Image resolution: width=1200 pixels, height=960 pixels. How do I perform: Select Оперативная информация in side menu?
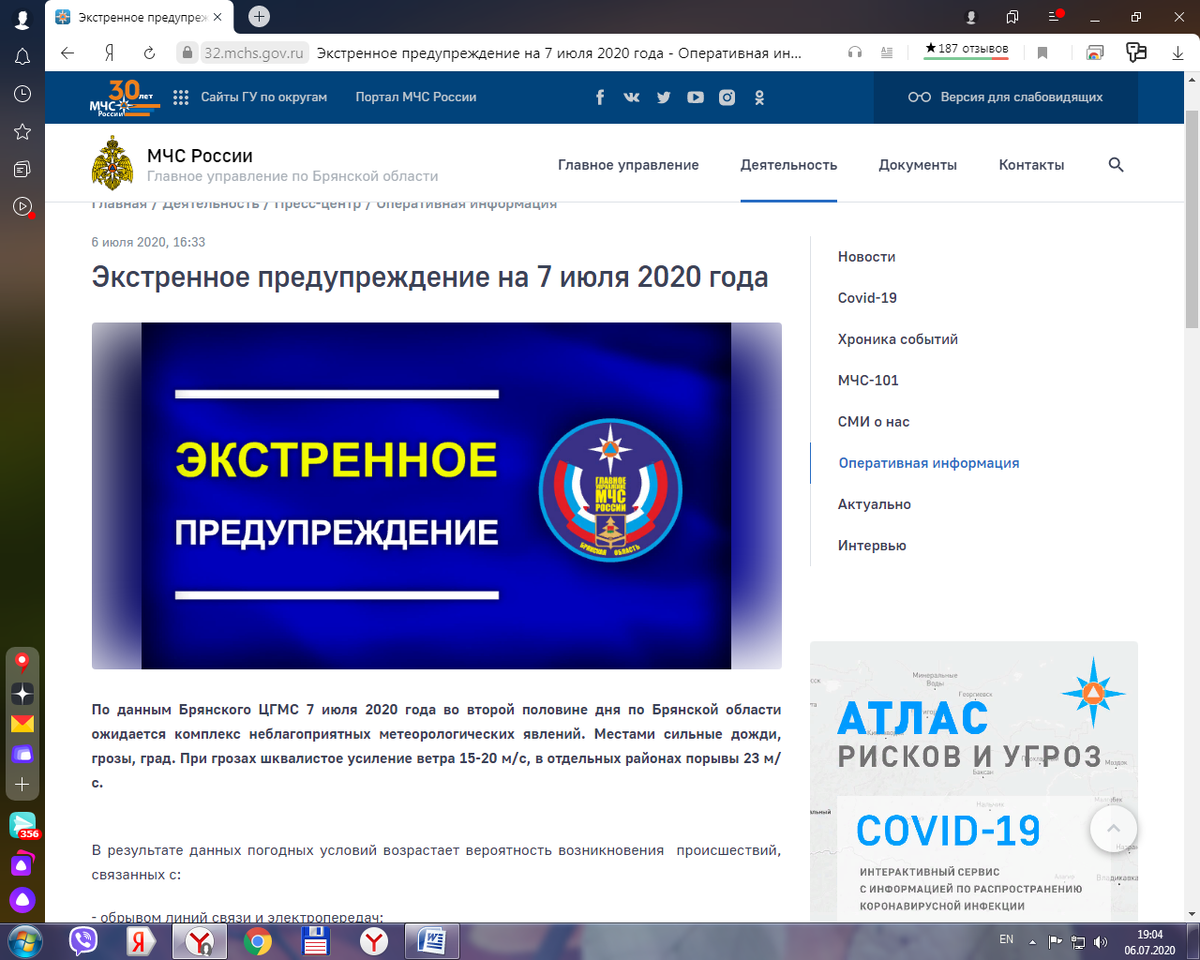[929, 463]
